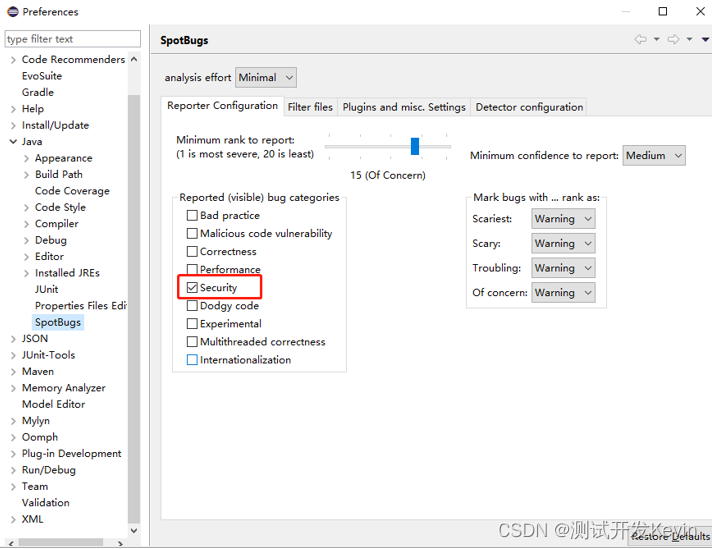Screen dimensions: 712x549
Task: Collapse the Java tree node
Action: 13,142
